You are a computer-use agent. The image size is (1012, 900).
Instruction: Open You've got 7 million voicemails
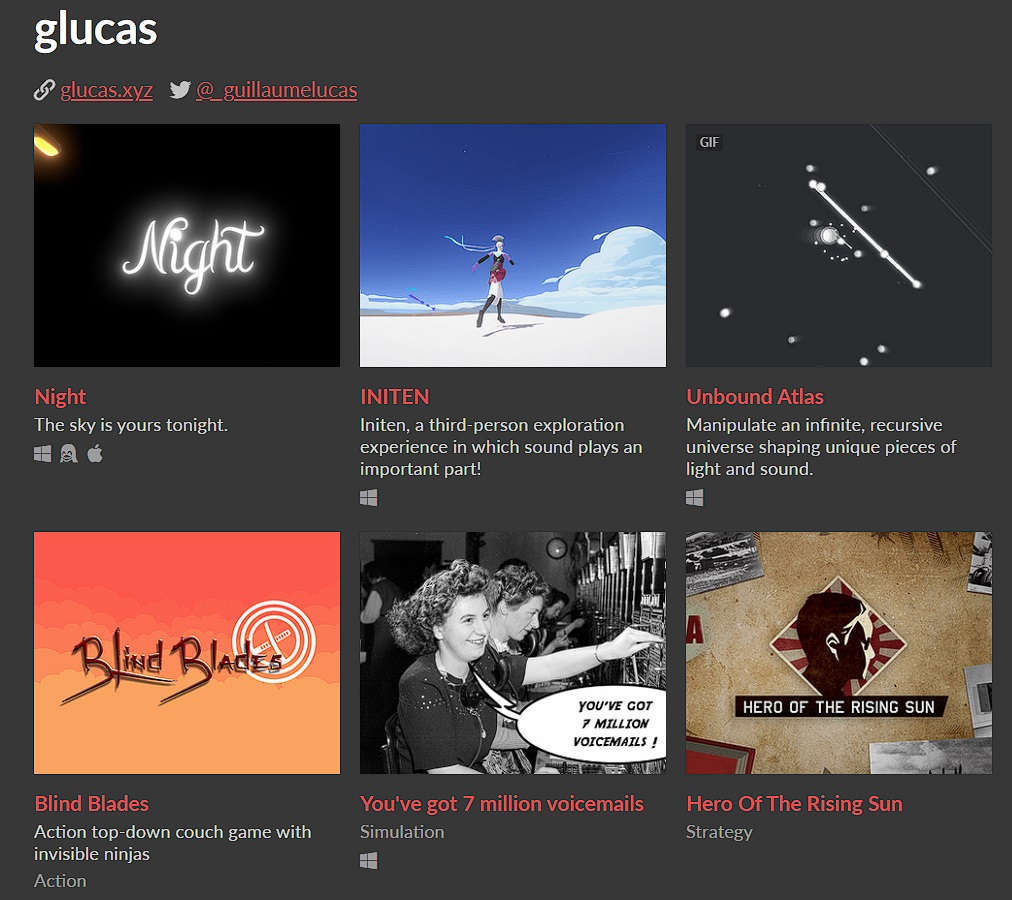501,804
